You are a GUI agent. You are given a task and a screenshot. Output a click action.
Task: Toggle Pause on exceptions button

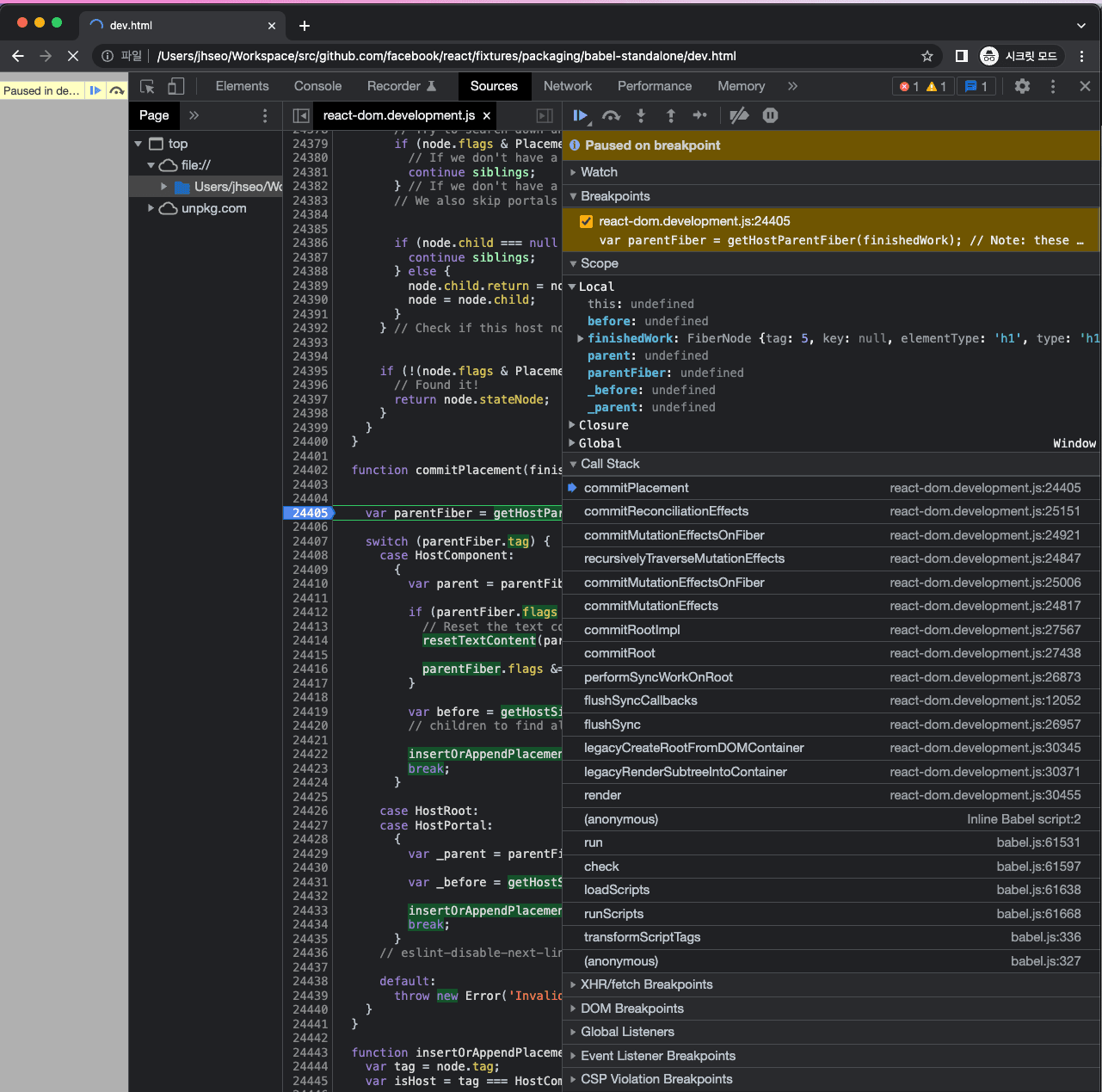pos(770,115)
